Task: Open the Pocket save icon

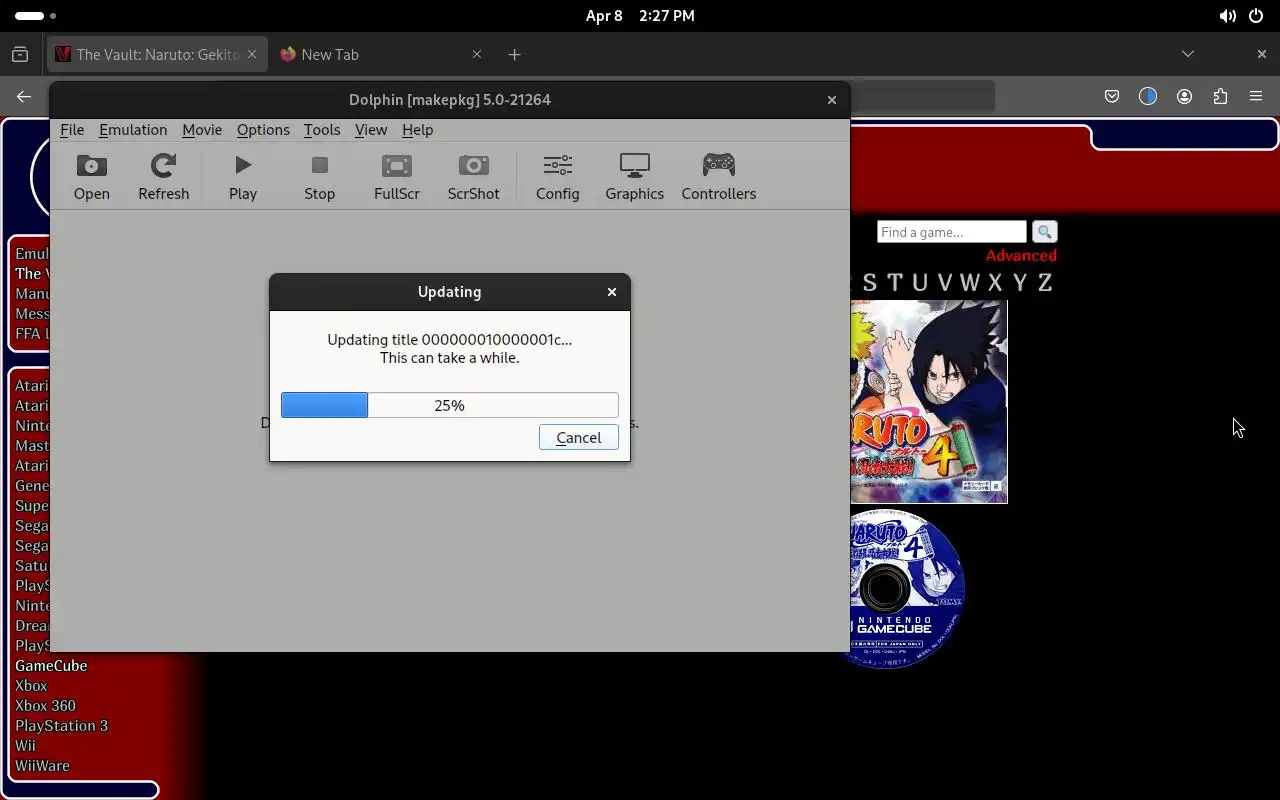Action: [x=1111, y=96]
